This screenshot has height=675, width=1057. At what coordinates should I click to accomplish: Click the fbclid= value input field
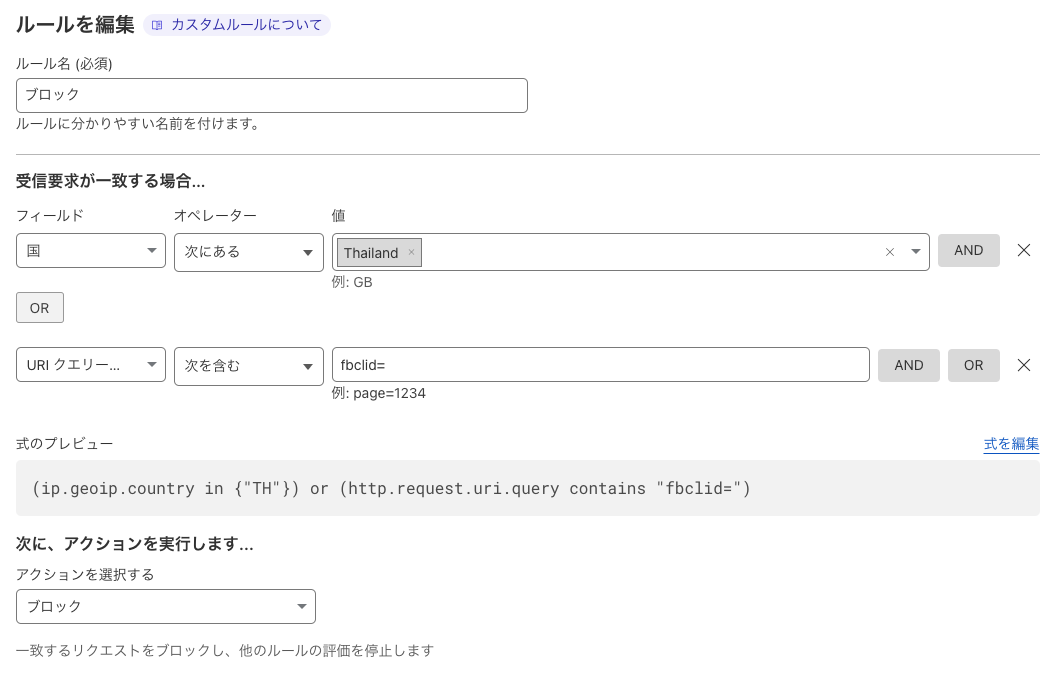pyautogui.click(x=601, y=365)
